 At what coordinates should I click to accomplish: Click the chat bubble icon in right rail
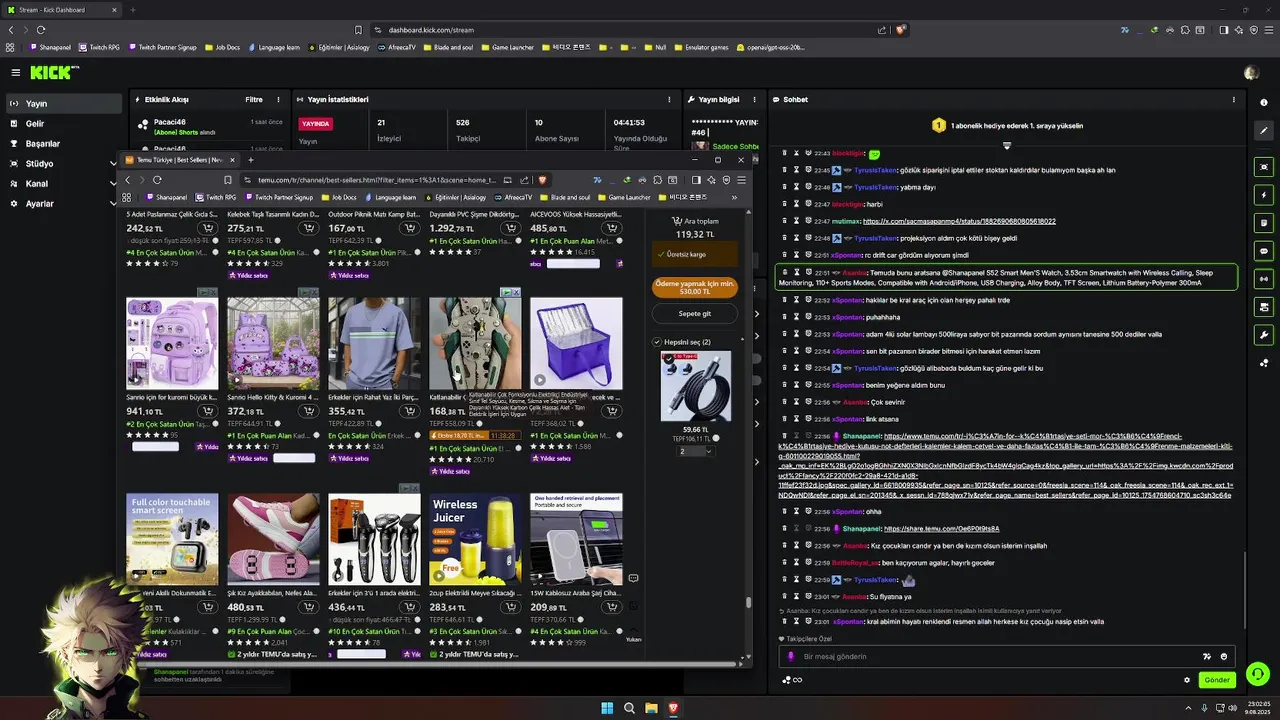coord(1264,251)
